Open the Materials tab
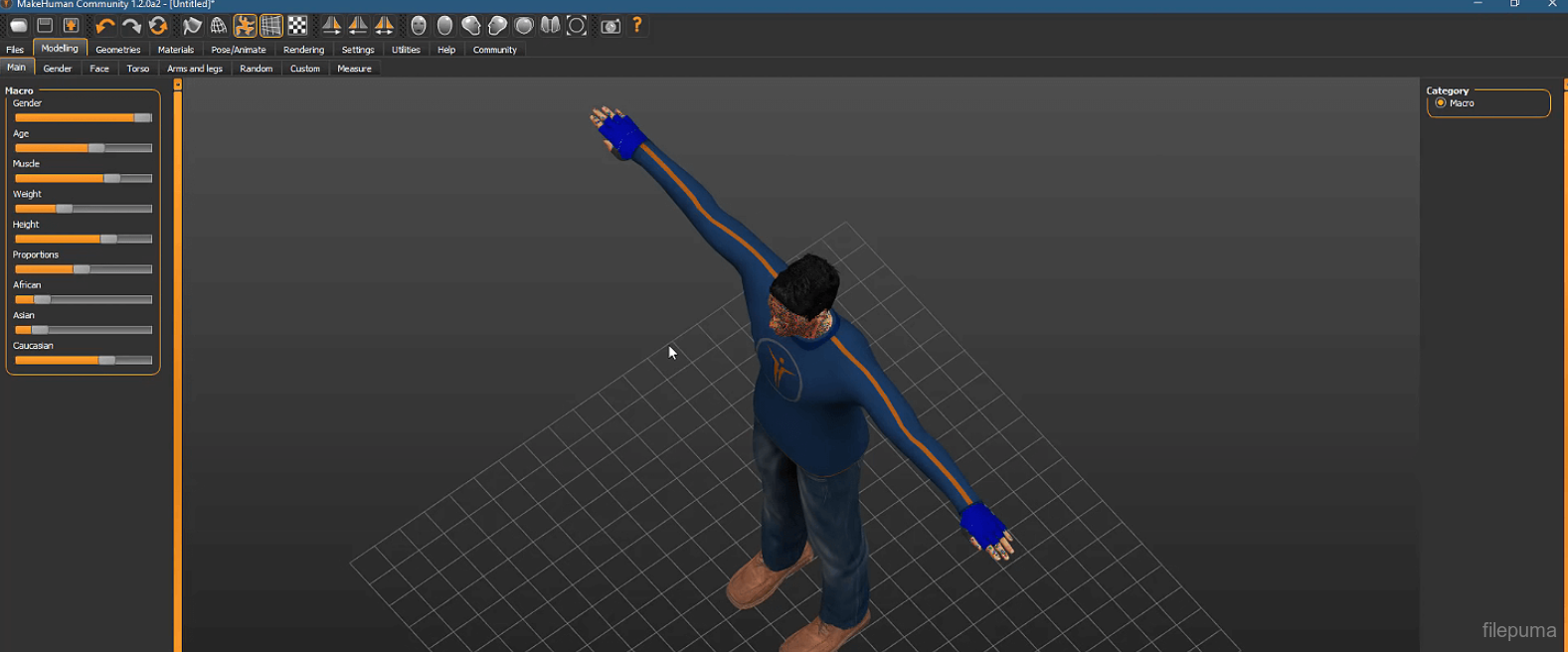This screenshot has width=1568, height=652. pos(176,50)
